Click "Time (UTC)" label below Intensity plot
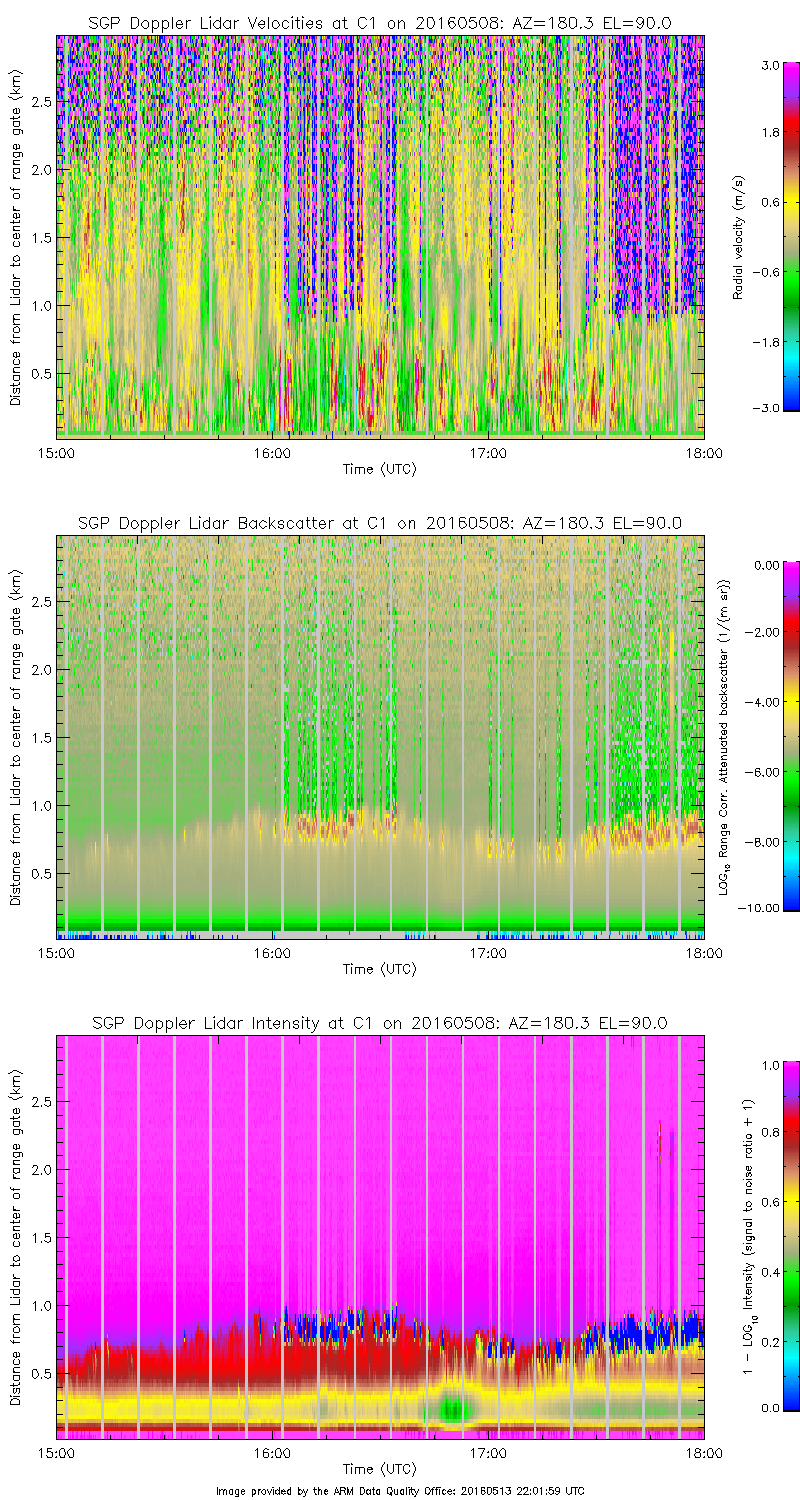800x1500 pixels. (x=379, y=1469)
